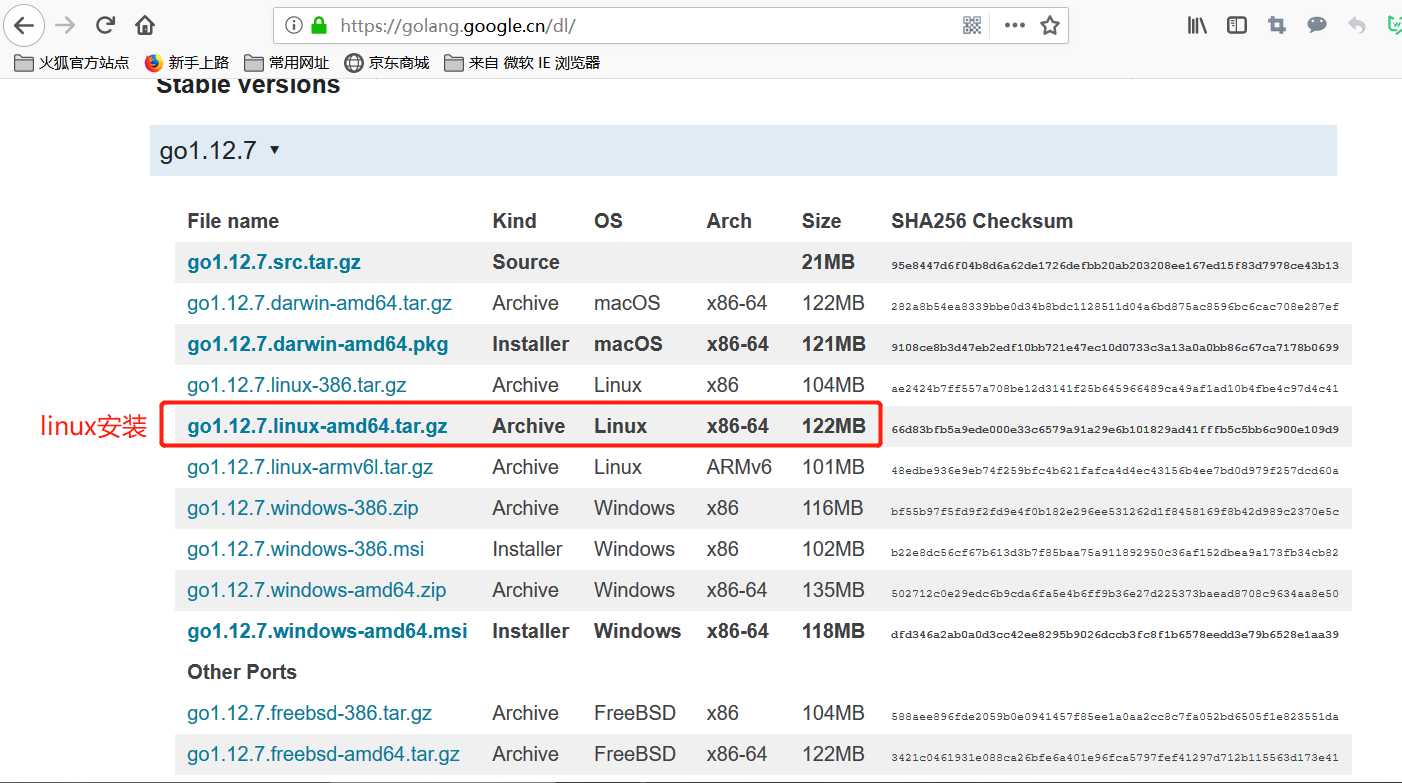This screenshot has height=783, width=1402.
Task: Click the 116MB size cell
Action: pyautogui.click(x=832, y=508)
